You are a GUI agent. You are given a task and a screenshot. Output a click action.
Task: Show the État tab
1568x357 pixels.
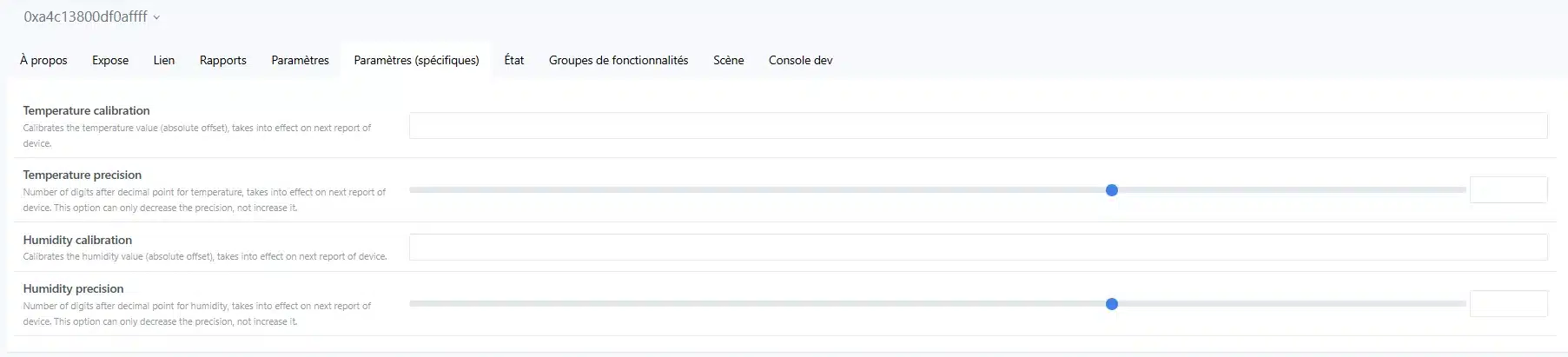tap(514, 60)
